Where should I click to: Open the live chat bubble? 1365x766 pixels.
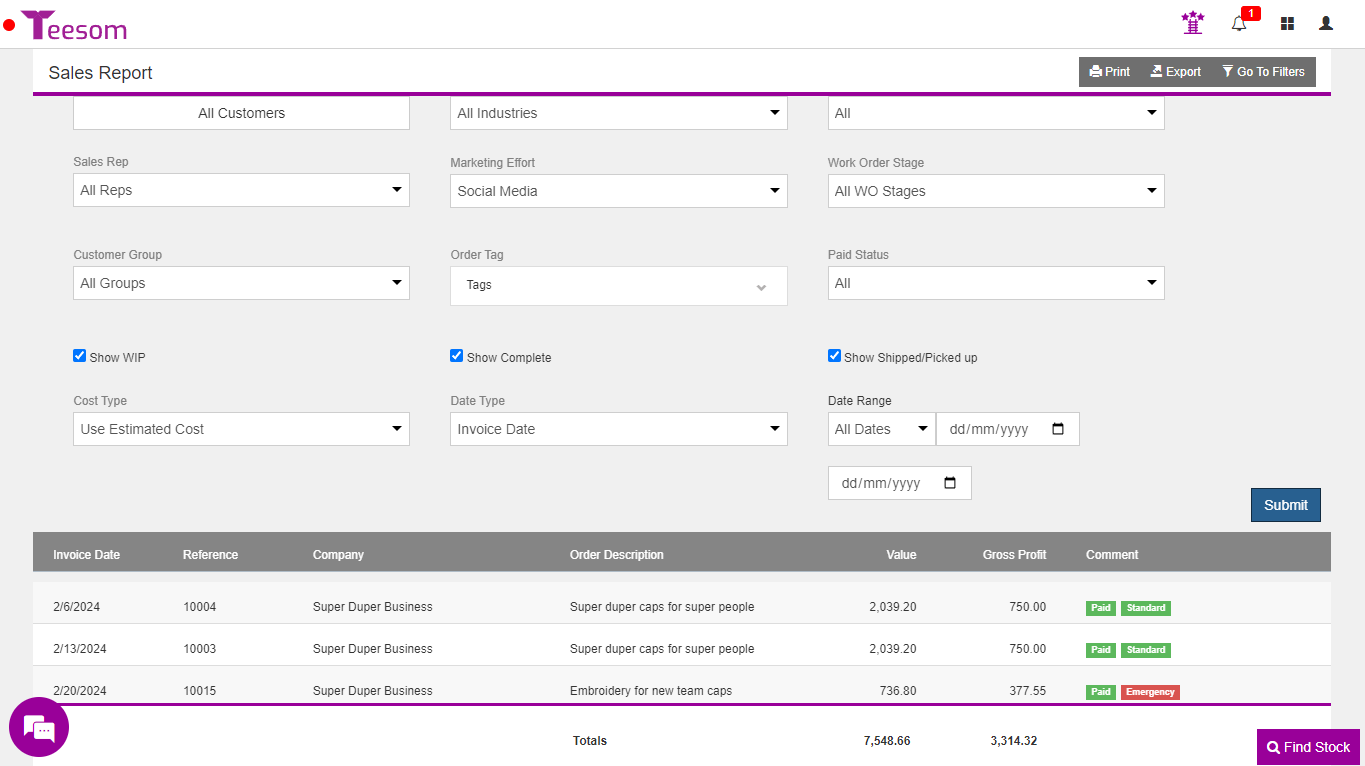tap(39, 727)
